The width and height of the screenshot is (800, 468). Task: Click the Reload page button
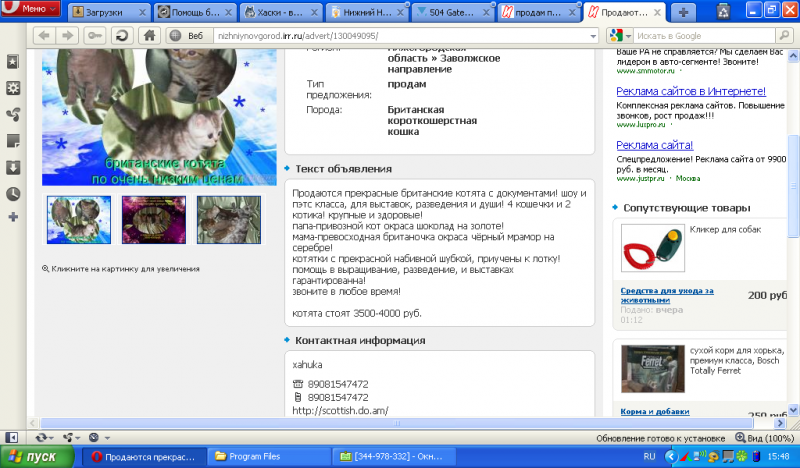point(121,35)
